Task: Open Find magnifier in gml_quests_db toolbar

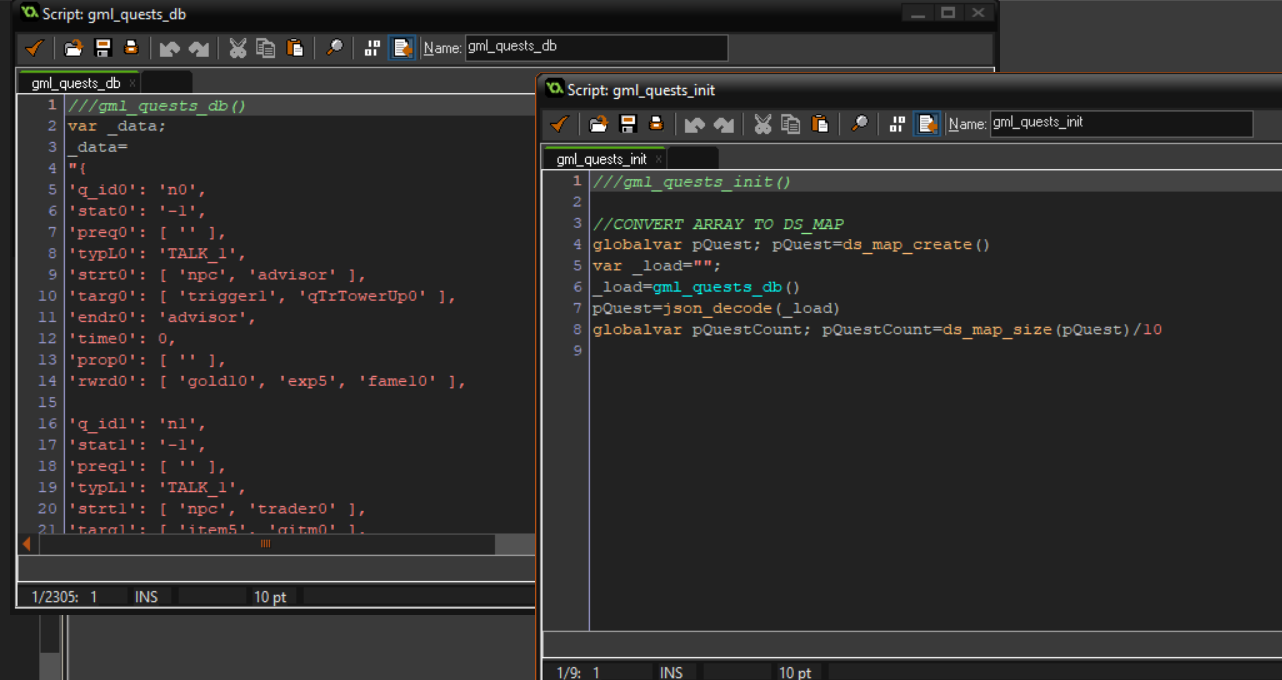Action: [x=335, y=48]
